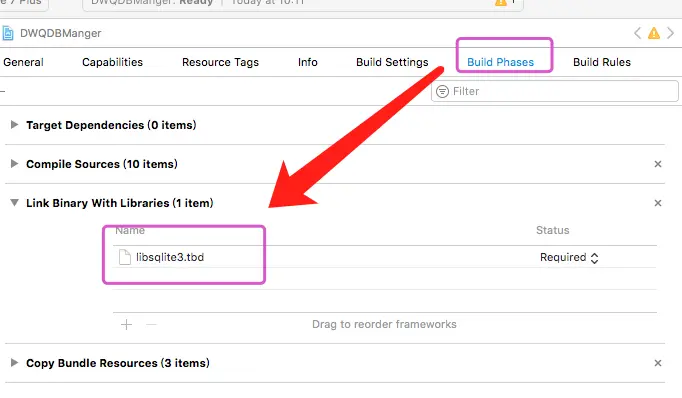
Task: Go to previous issue with left chevron
Action: [x=637, y=33]
